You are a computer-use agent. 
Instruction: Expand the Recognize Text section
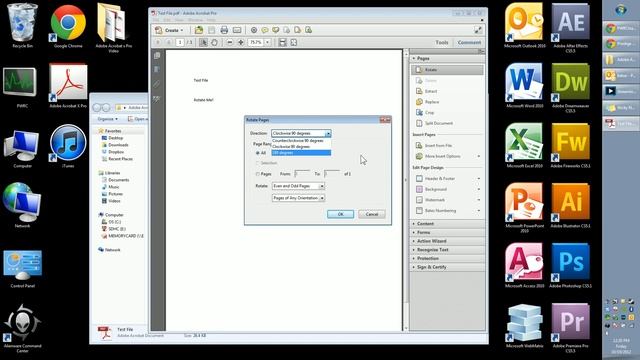click(x=447, y=249)
